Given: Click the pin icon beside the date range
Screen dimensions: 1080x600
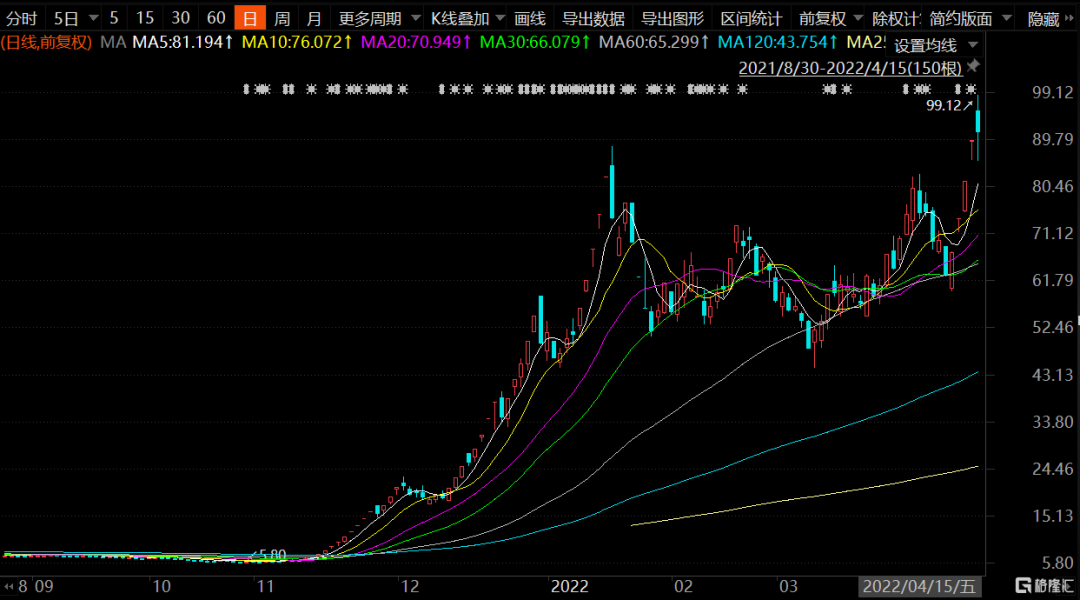Looking at the screenshot, I should coord(973,66).
